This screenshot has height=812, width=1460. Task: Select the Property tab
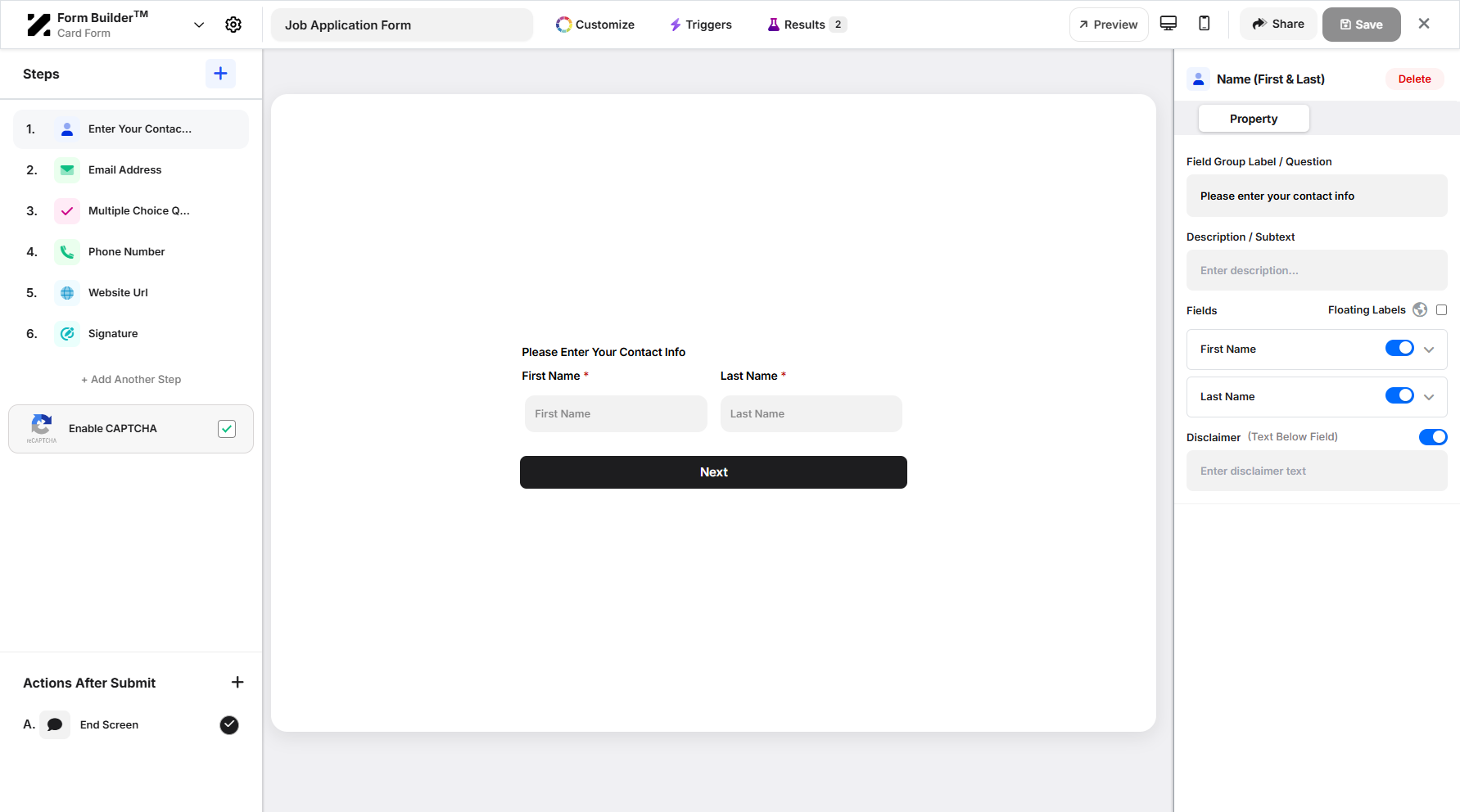coord(1254,119)
